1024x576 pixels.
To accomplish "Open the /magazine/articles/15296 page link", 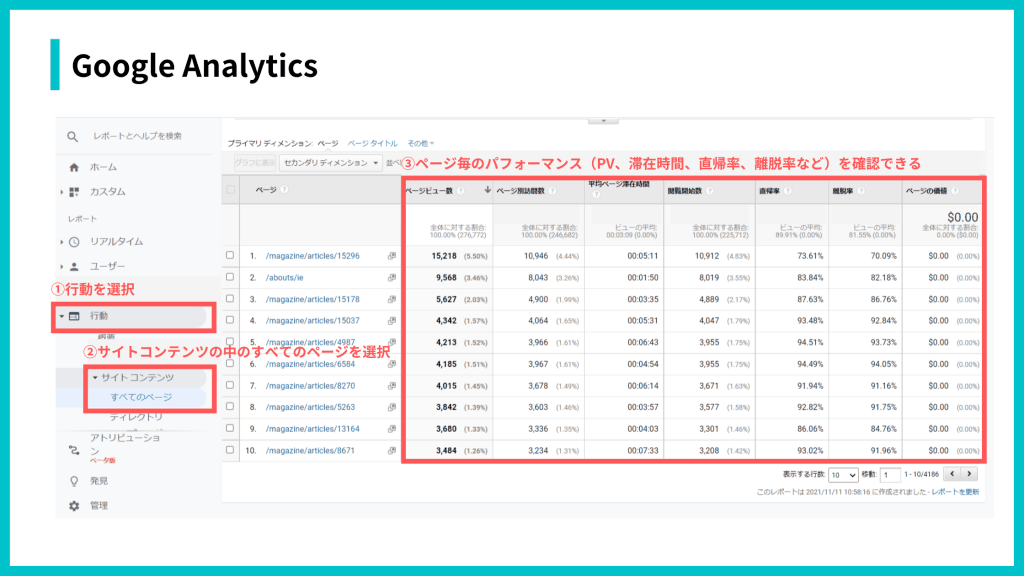I will (x=312, y=256).
